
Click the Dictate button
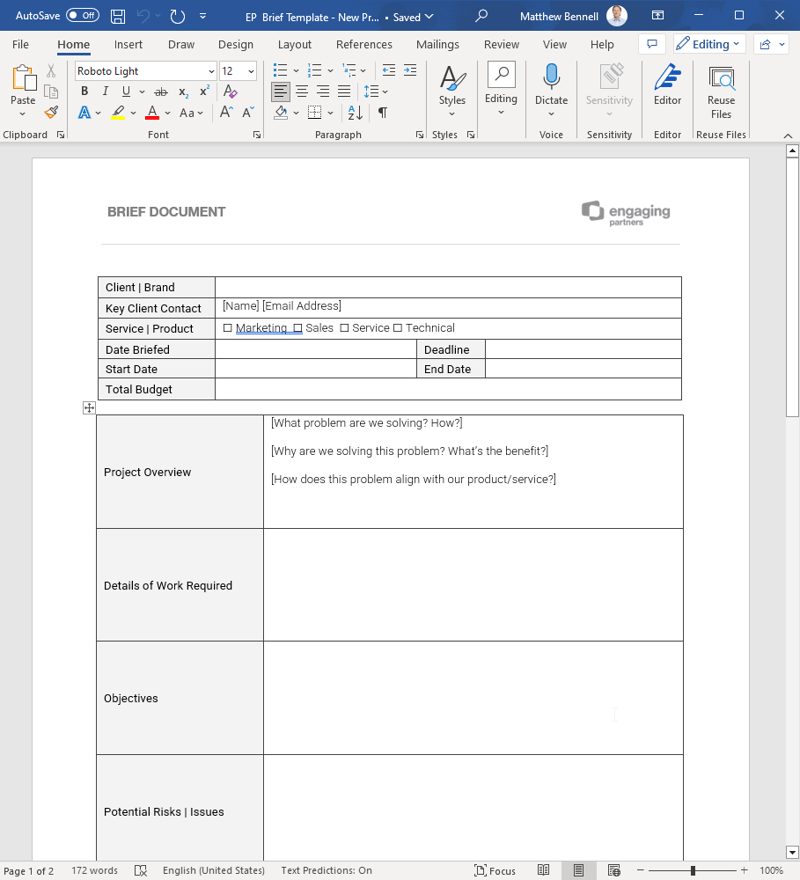(551, 84)
